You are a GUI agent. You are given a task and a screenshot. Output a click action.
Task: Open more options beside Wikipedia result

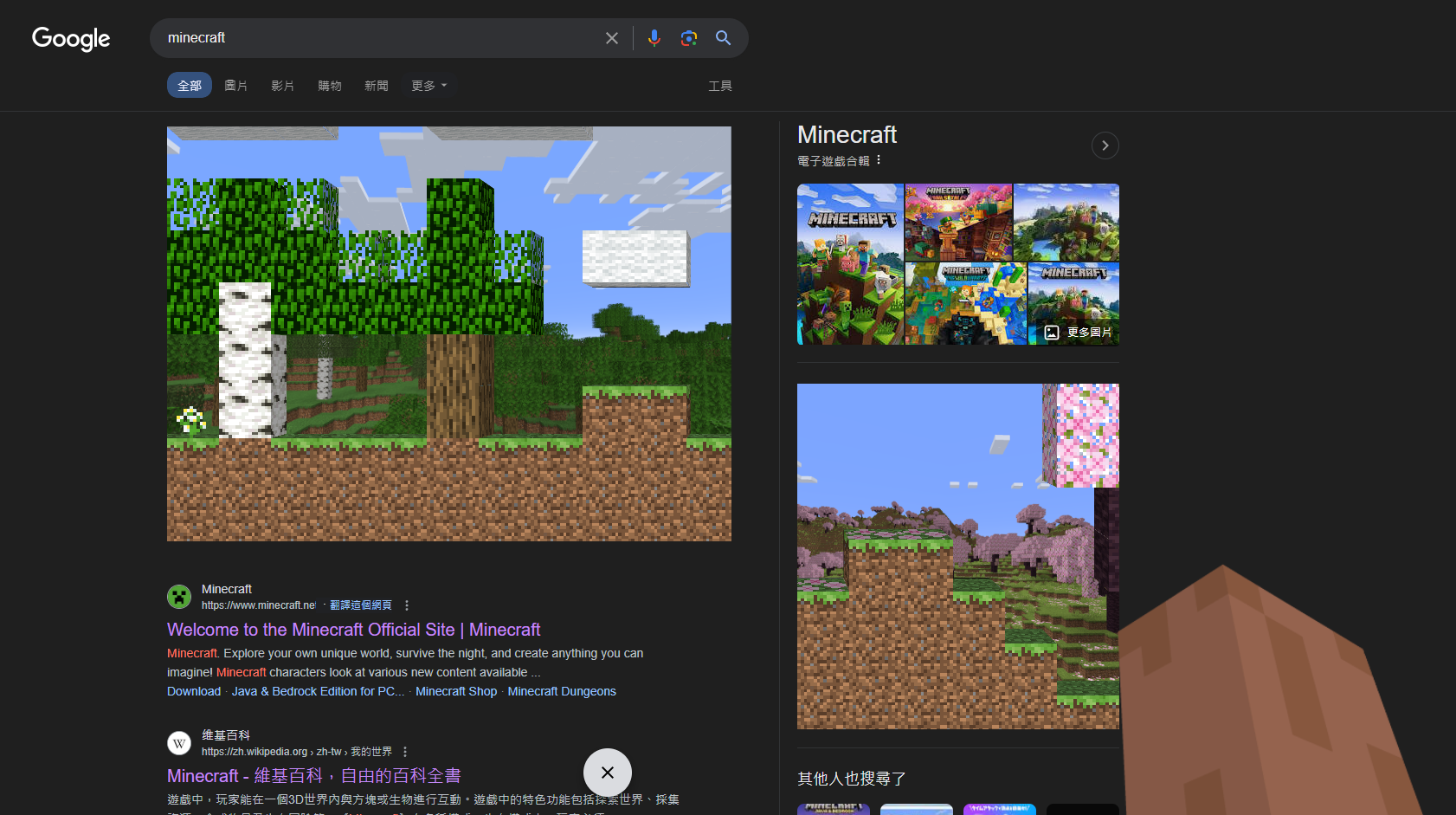405,752
